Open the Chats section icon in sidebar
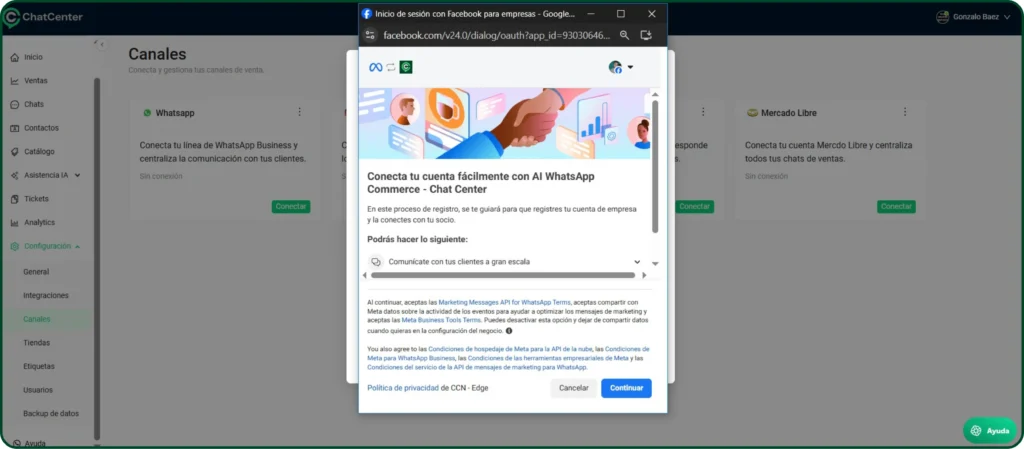The image size is (1024, 449). point(14,105)
